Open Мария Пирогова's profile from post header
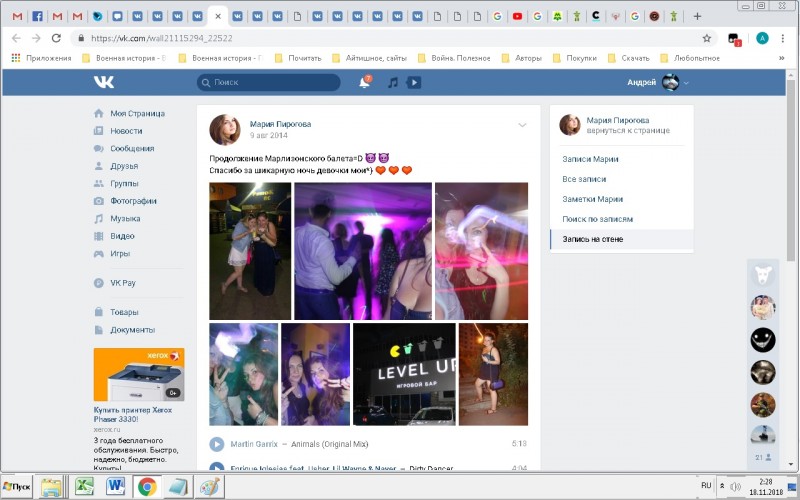 (280, 124)
